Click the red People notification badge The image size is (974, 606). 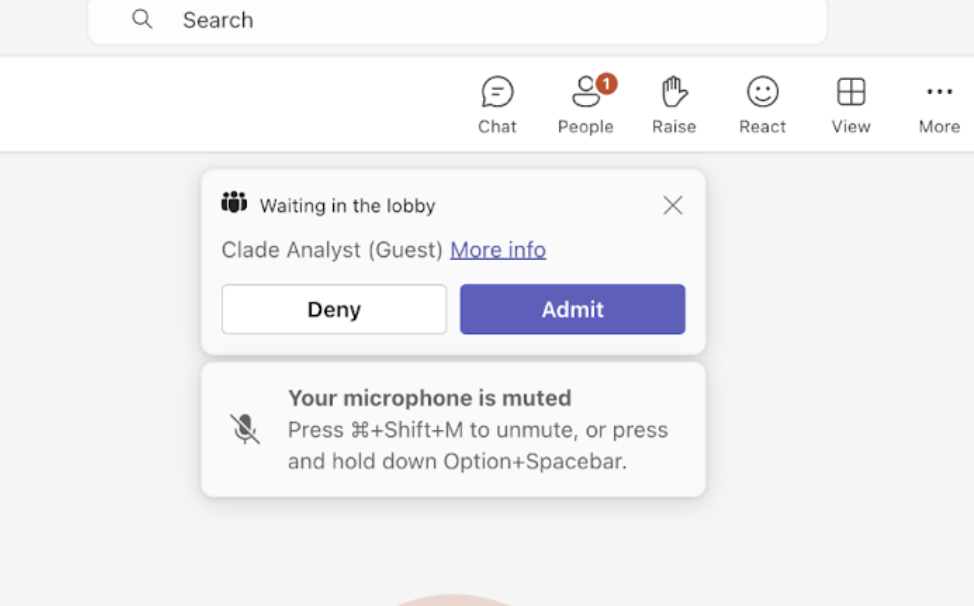coord(606,84)
